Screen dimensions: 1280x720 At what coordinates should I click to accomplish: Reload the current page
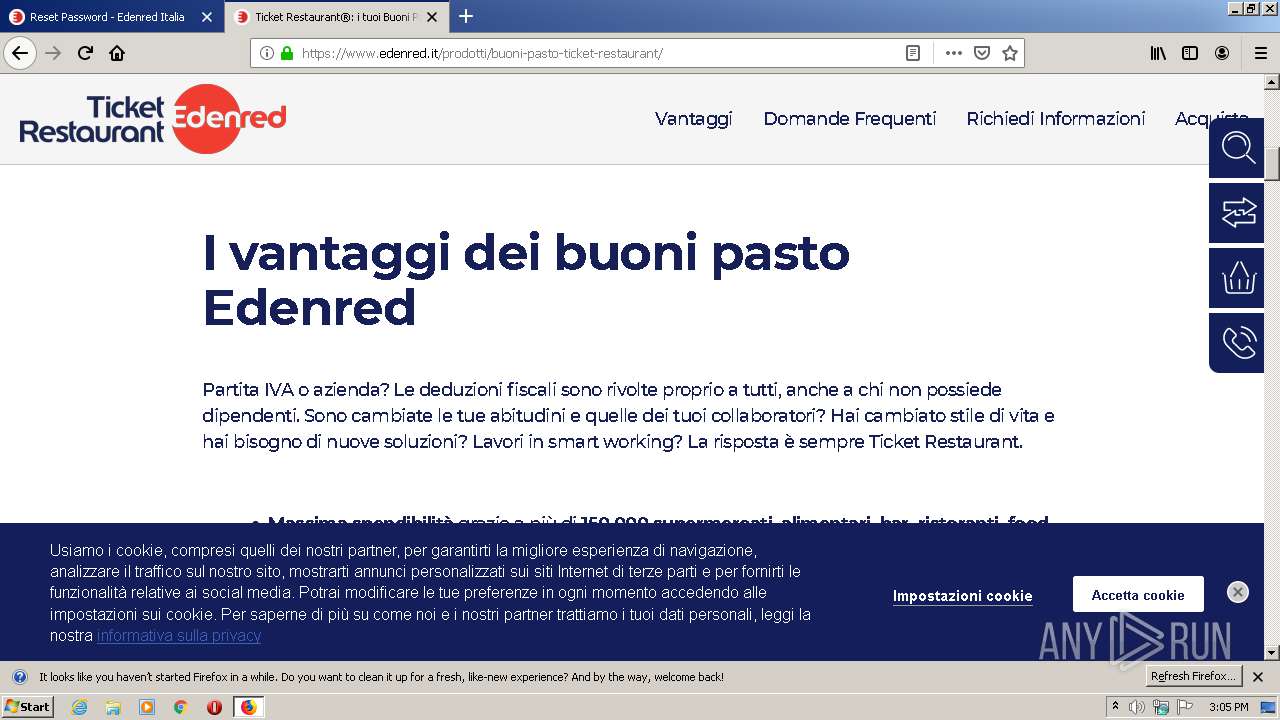point(85,53)
